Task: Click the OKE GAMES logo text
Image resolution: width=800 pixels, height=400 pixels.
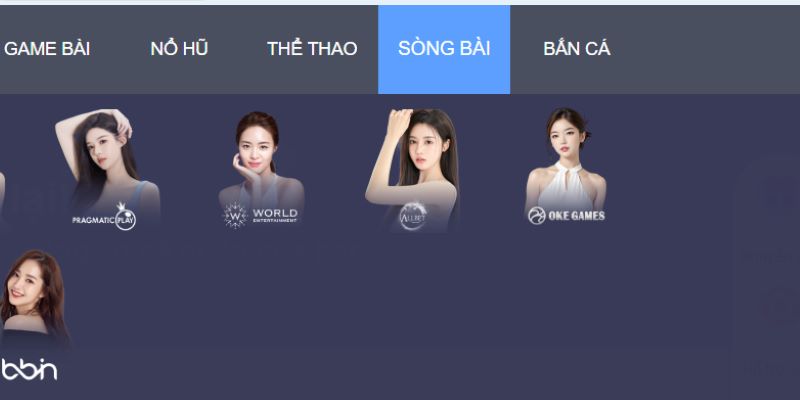Action: 577,216
